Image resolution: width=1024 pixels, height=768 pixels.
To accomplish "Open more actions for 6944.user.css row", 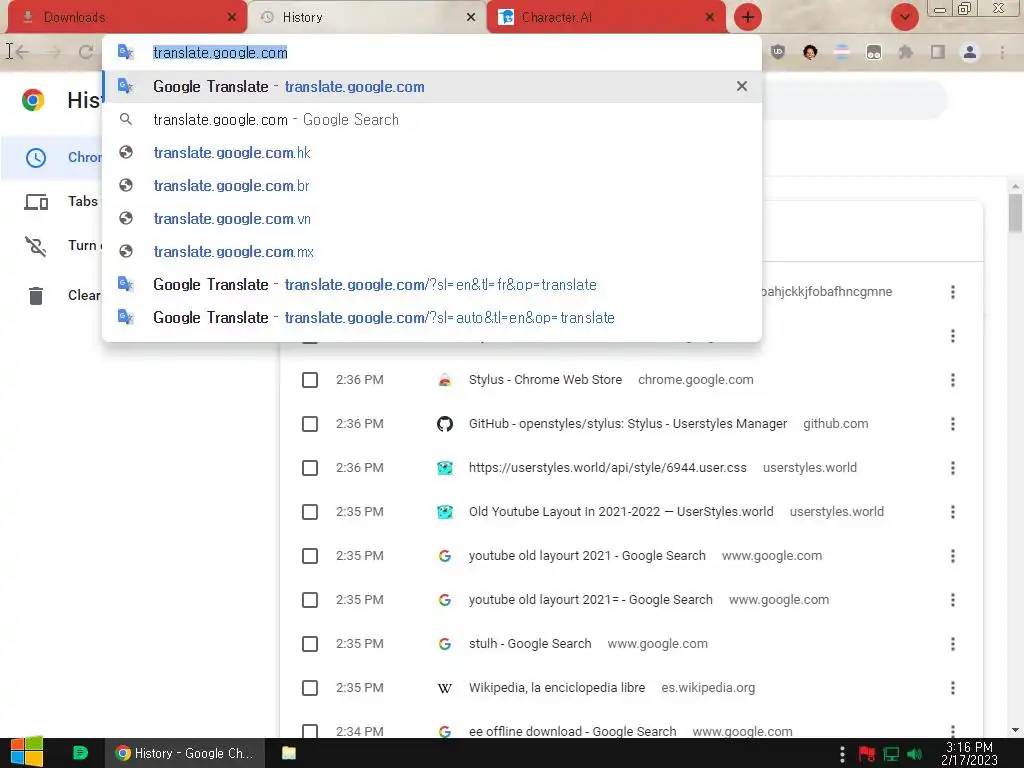I will 953,468.
